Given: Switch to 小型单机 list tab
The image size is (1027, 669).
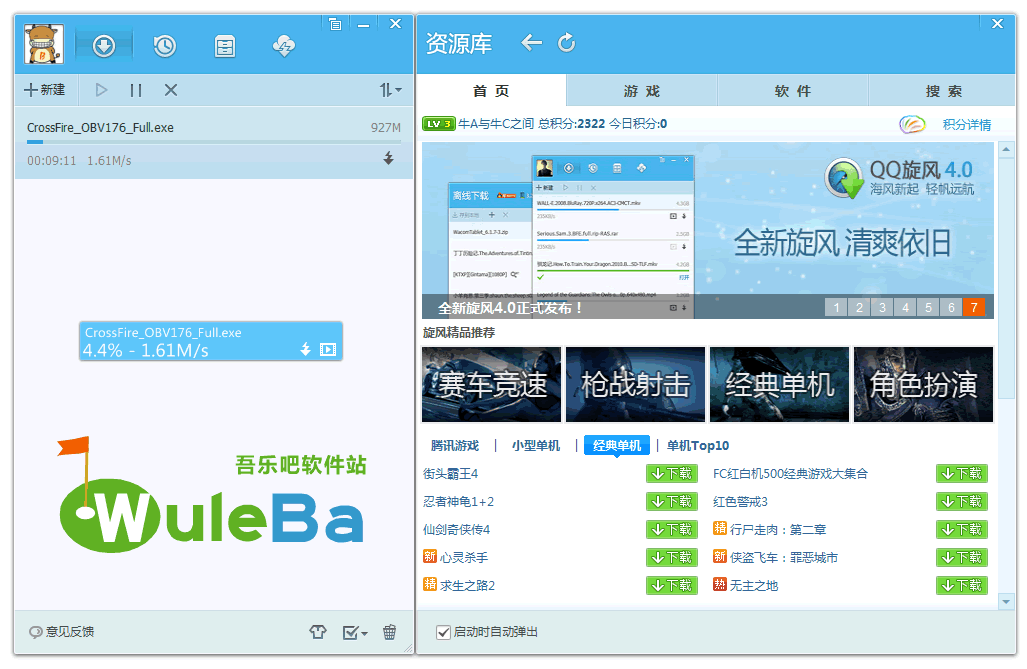Looking at the screenshot, I should 536,446.
